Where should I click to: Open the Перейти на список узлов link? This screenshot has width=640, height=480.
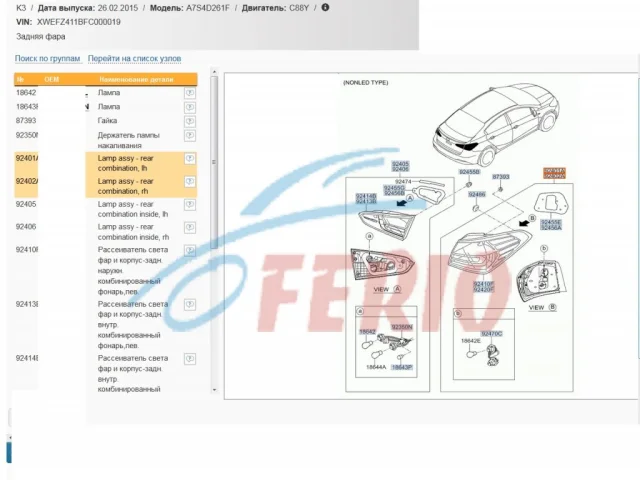click(x=135, y=59)
